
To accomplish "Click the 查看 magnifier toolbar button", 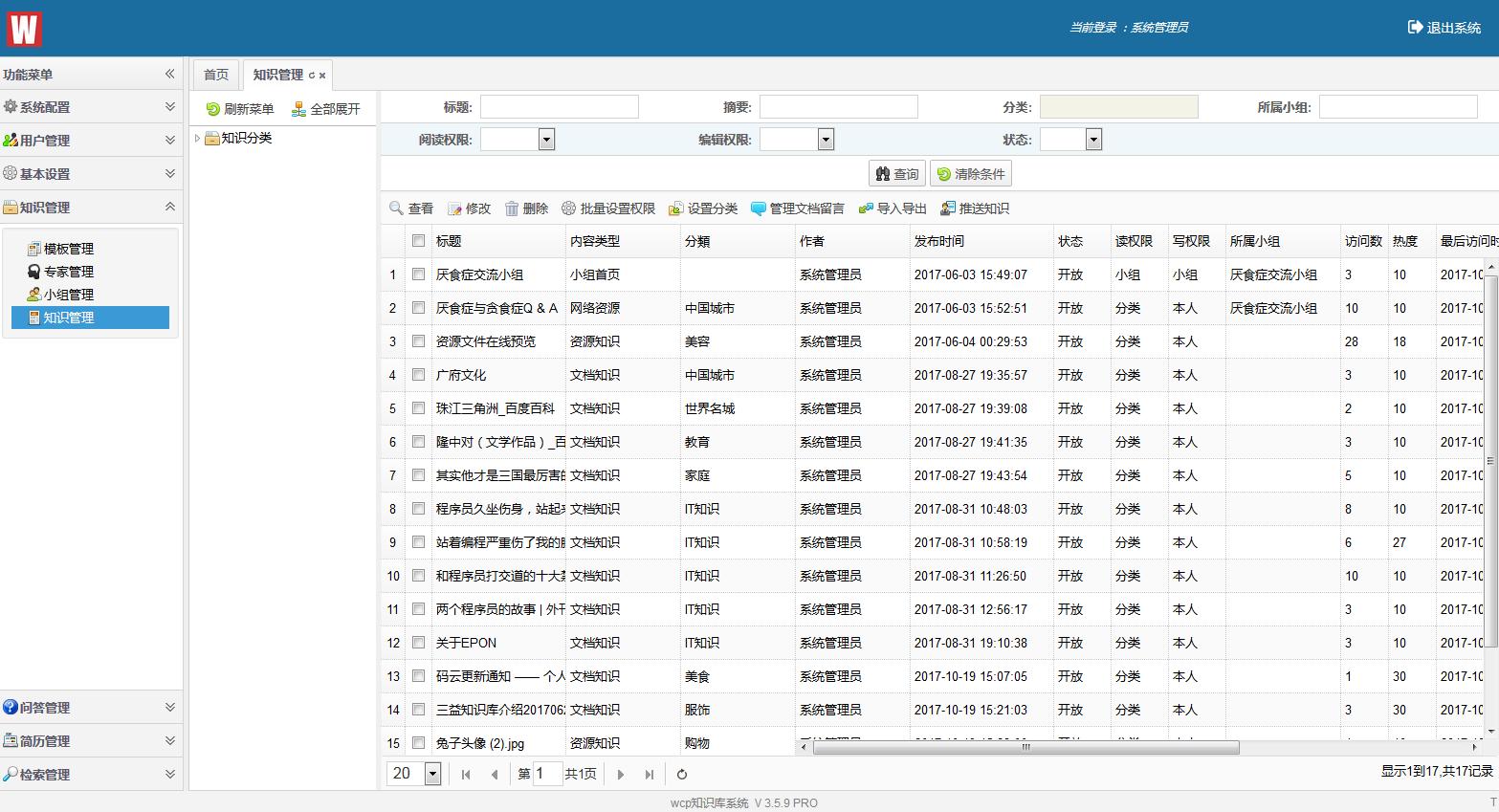I will tap(411, 208).
